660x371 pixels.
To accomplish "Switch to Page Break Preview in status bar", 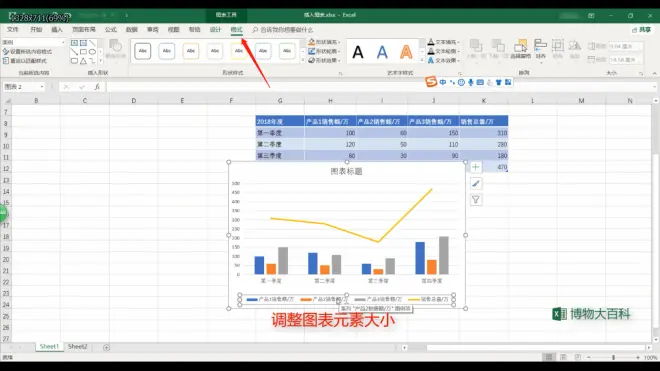I will pos(578,357).
